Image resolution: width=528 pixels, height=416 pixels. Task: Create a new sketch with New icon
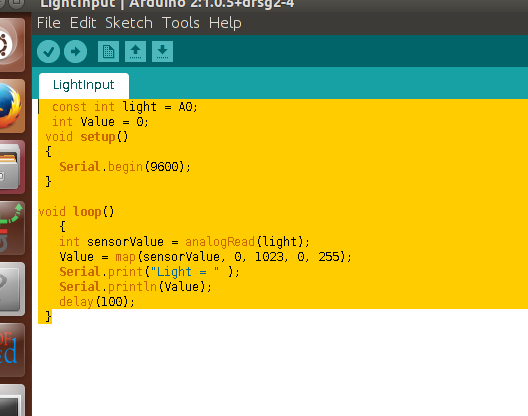[x=108, y=52]
